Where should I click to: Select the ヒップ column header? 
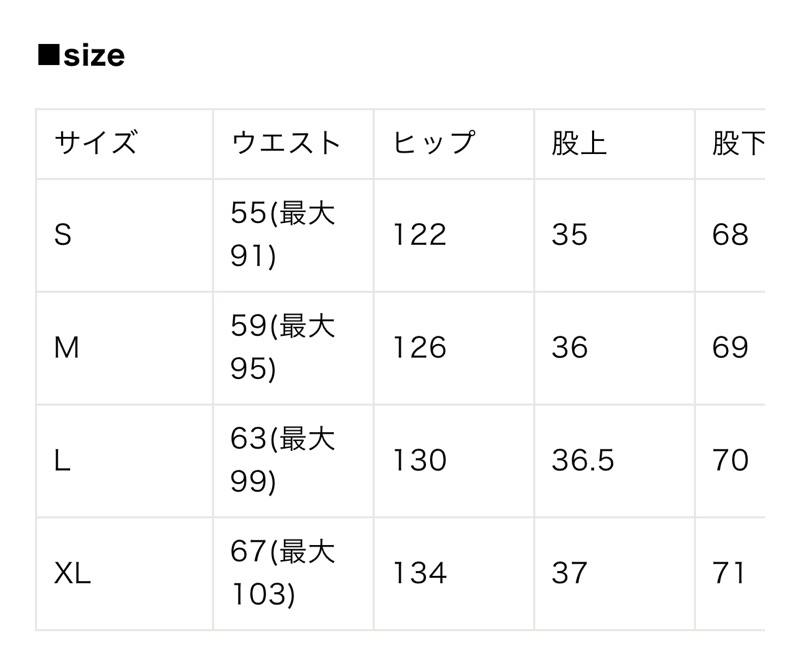434,143
